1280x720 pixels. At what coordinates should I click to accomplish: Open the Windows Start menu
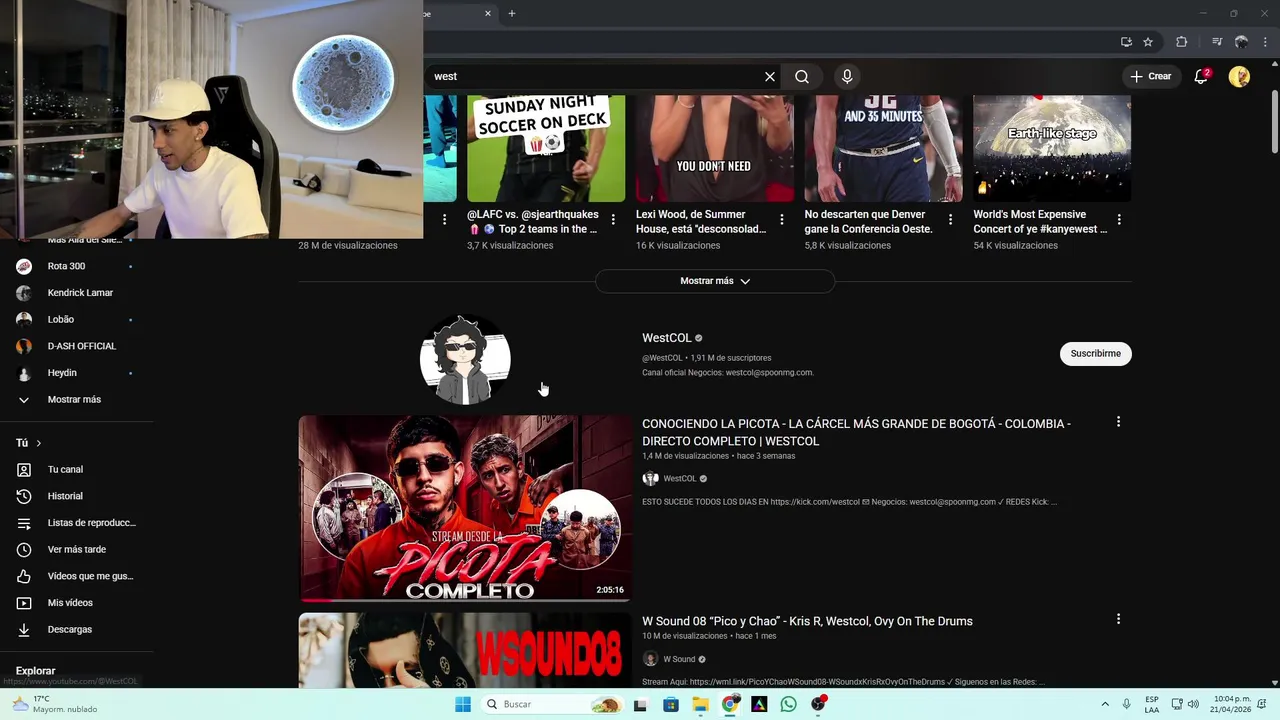[462, 704]
